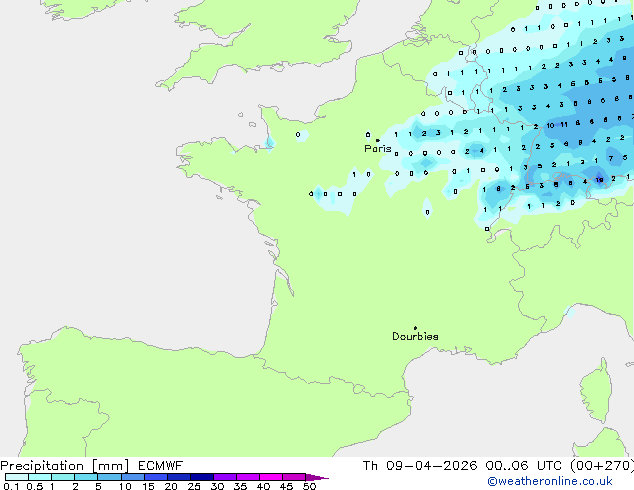Click the legend tick label '25'

pos(194,486)
